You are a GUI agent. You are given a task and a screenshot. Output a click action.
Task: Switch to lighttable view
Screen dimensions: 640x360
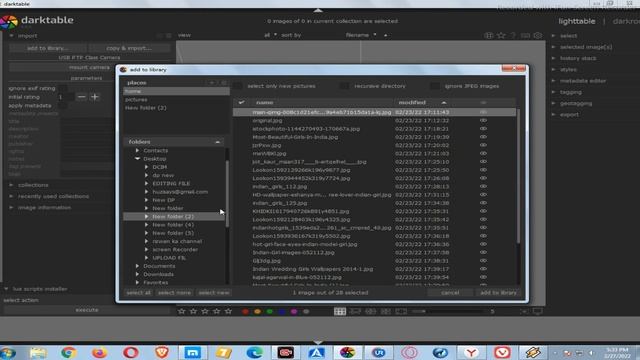577,21
